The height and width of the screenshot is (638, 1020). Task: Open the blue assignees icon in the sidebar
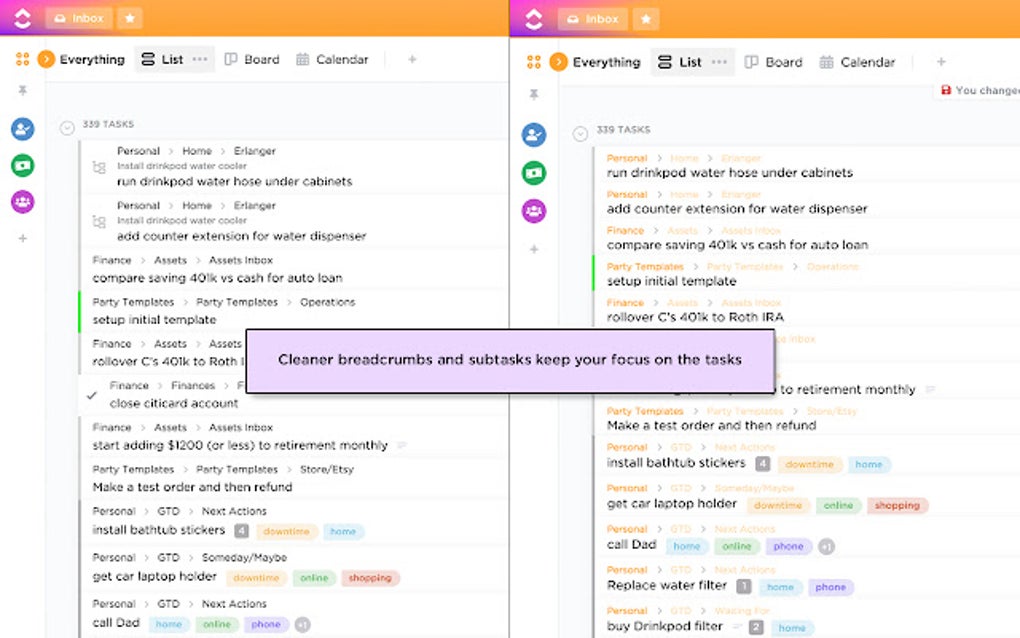(x=22, y=128)
